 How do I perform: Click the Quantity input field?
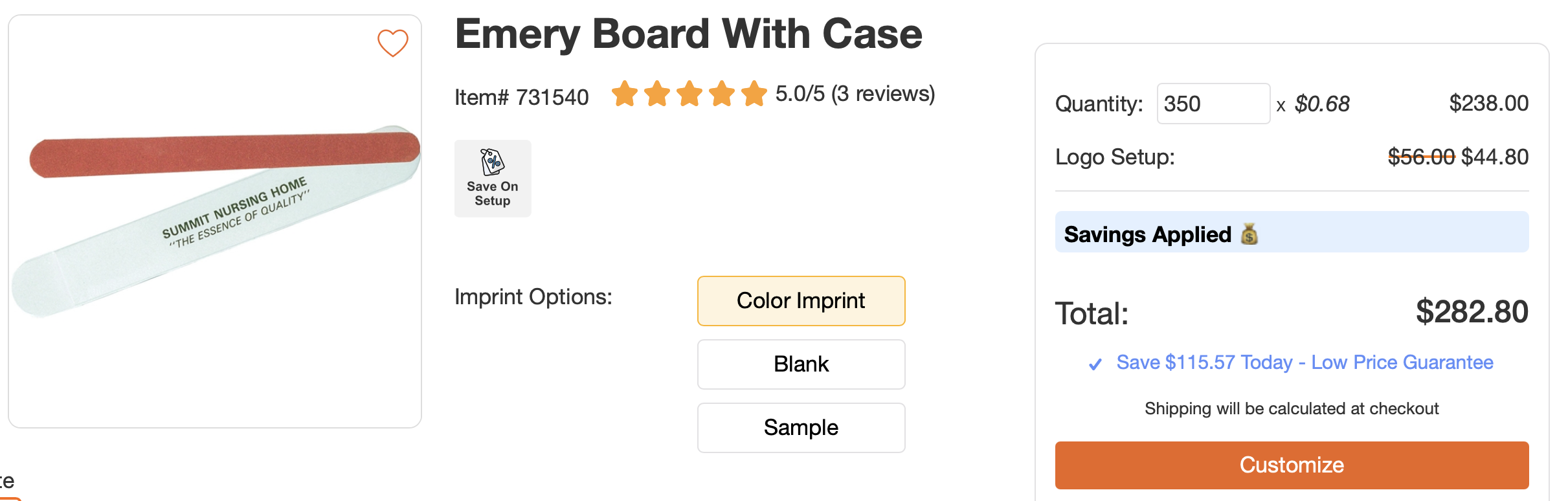point(1213,104)
